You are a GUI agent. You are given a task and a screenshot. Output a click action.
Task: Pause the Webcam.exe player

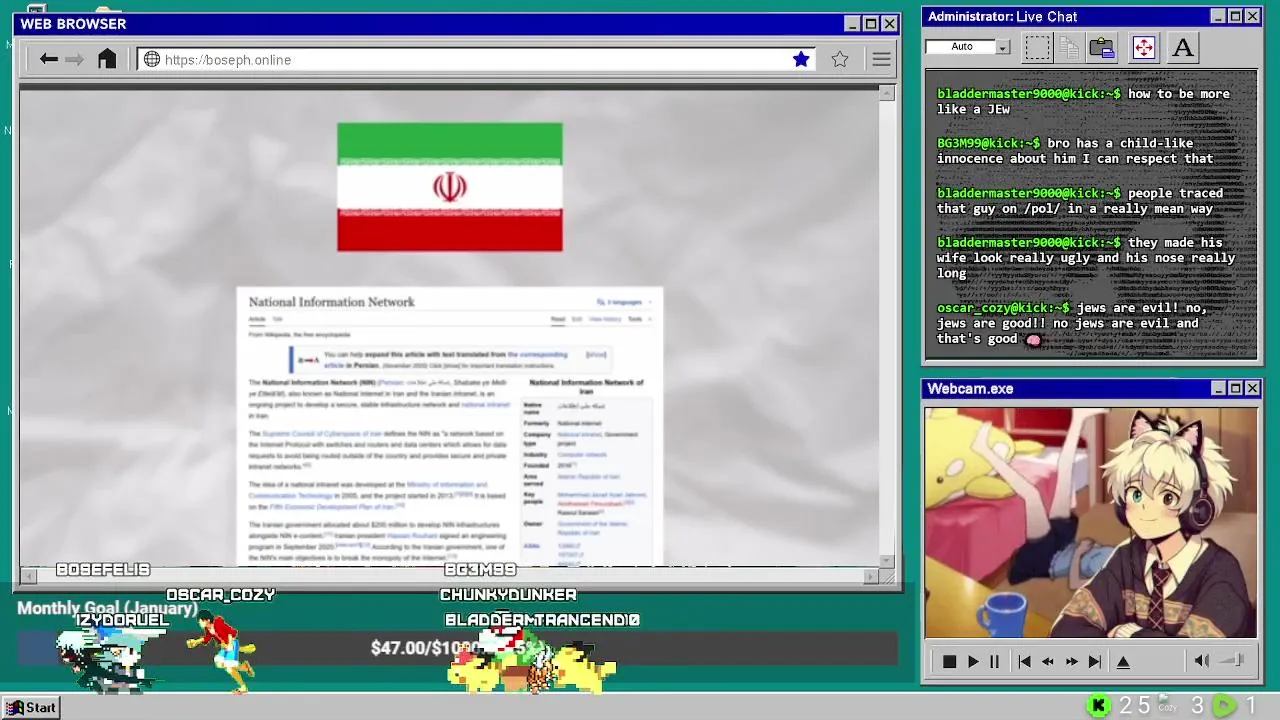[994, 662]
